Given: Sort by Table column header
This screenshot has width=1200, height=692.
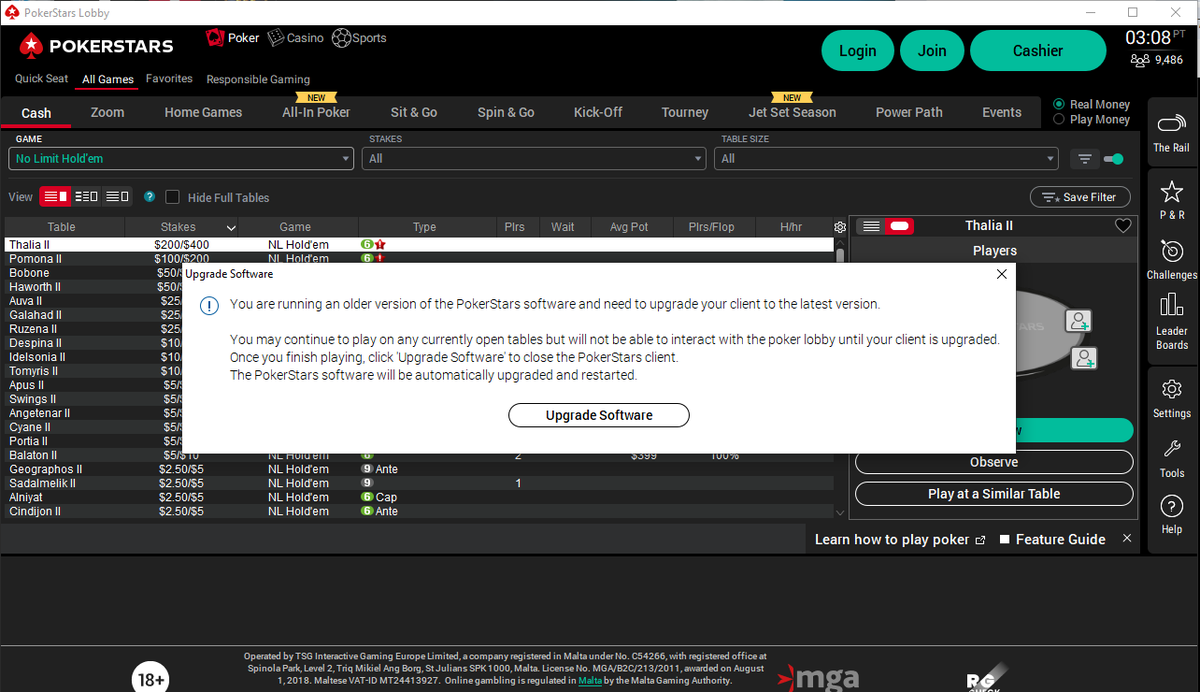Looking at the screenshot, I should tap(61, 227).
